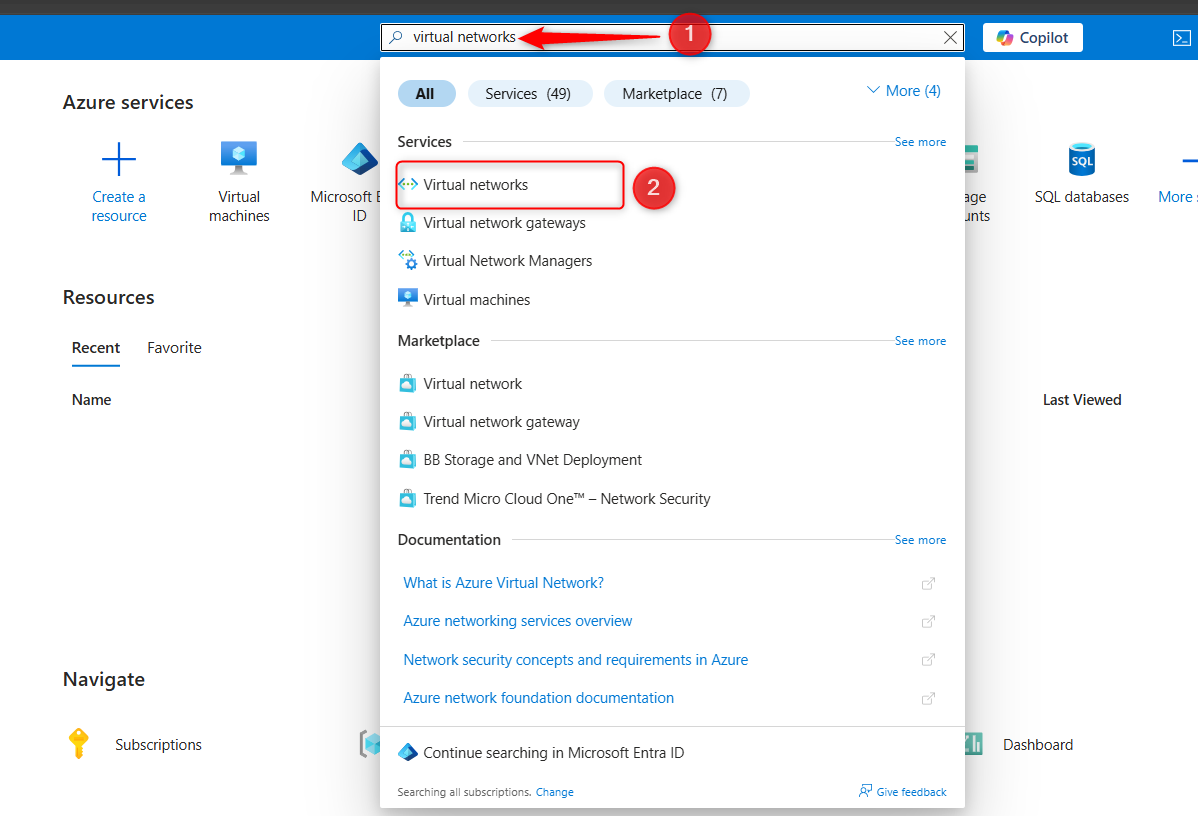Screen dimensions: 1198x816
Task: Open Subscriptions key icon
Action: pos(78,744)
